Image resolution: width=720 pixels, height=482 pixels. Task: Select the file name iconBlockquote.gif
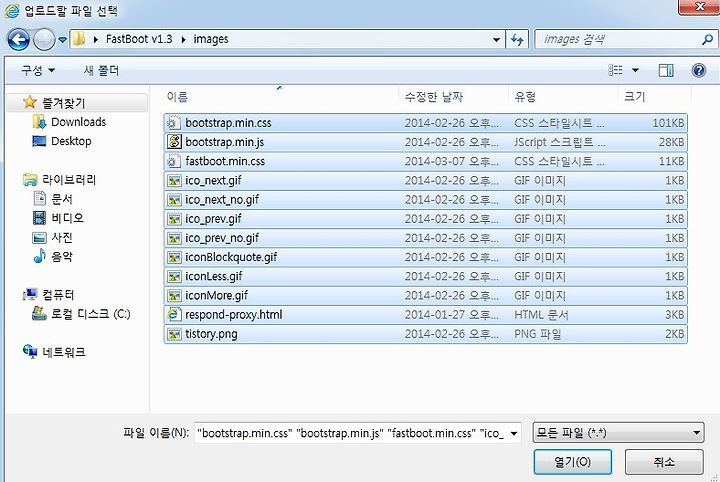point(231,257)
